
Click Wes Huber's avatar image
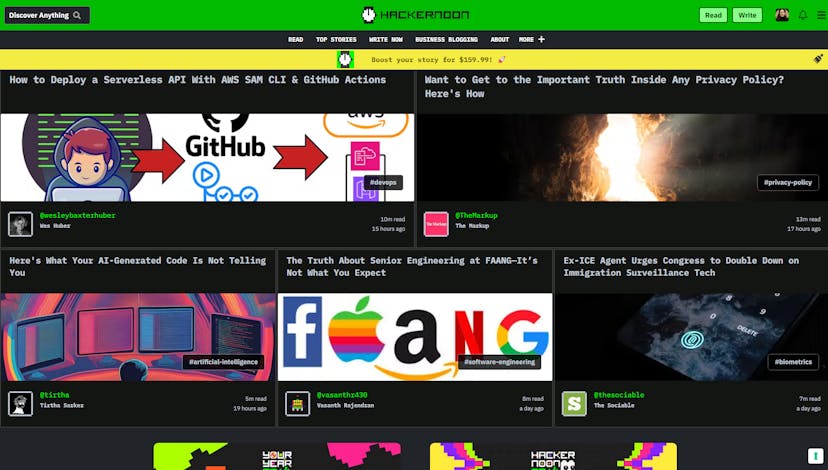click(x=21, y=224)
